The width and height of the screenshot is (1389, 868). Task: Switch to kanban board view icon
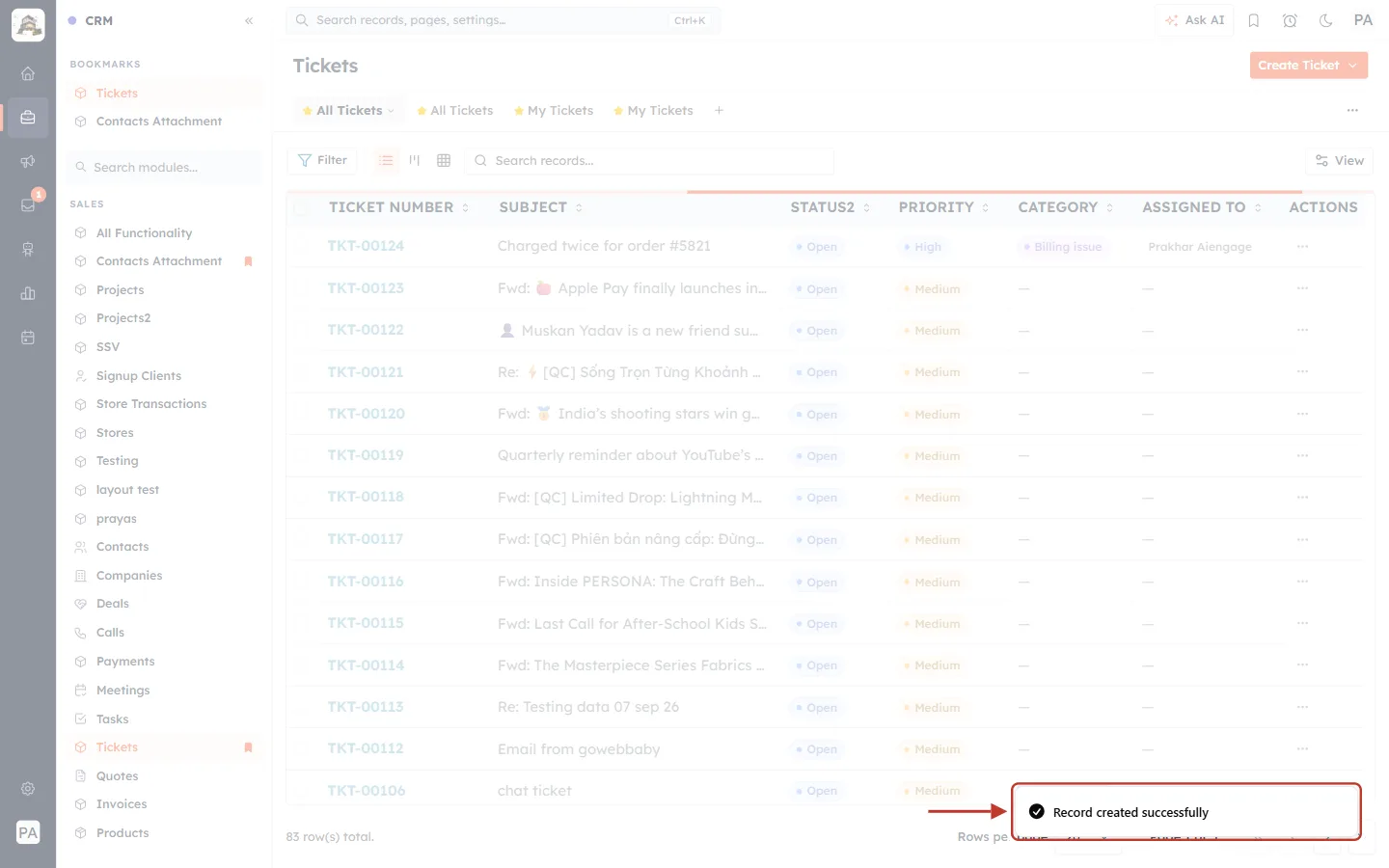pos(415,160)
